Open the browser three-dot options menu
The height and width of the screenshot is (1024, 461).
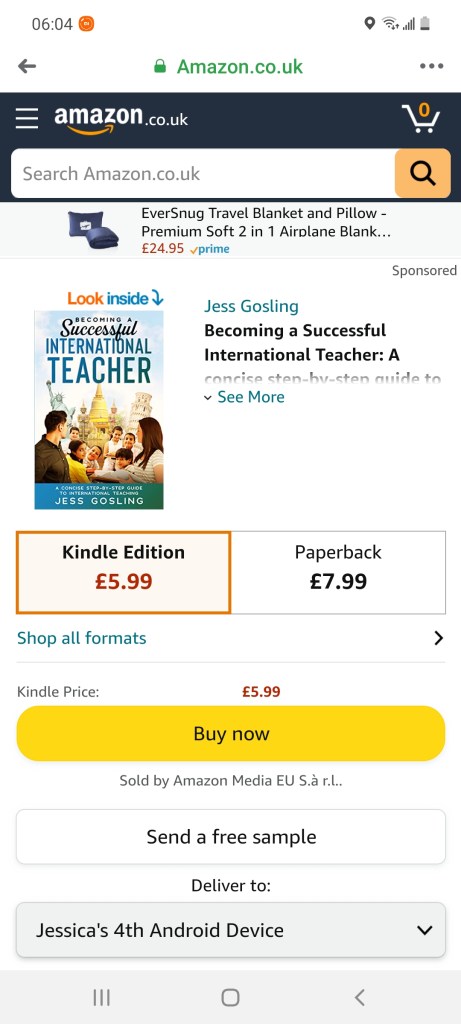click(x=432, y=66)
